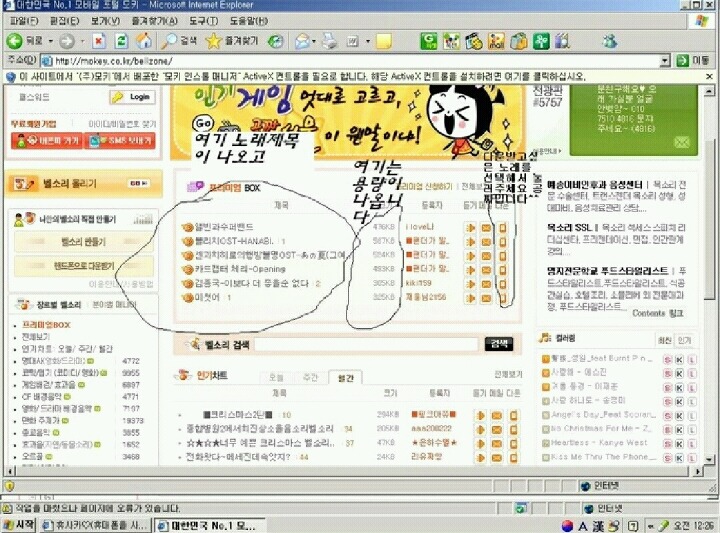Screen dimensions: 720x533
Task: Open the 보기(V) menu
Action: [x=105, y=21]
